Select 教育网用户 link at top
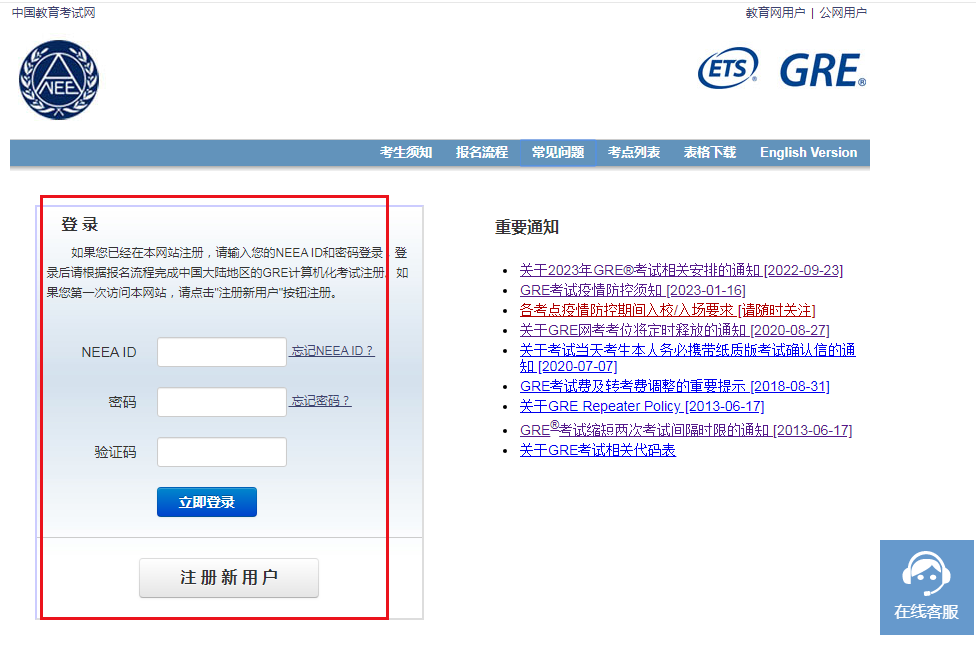Viewport: 976px width, 660px height. tap(775, 13)
